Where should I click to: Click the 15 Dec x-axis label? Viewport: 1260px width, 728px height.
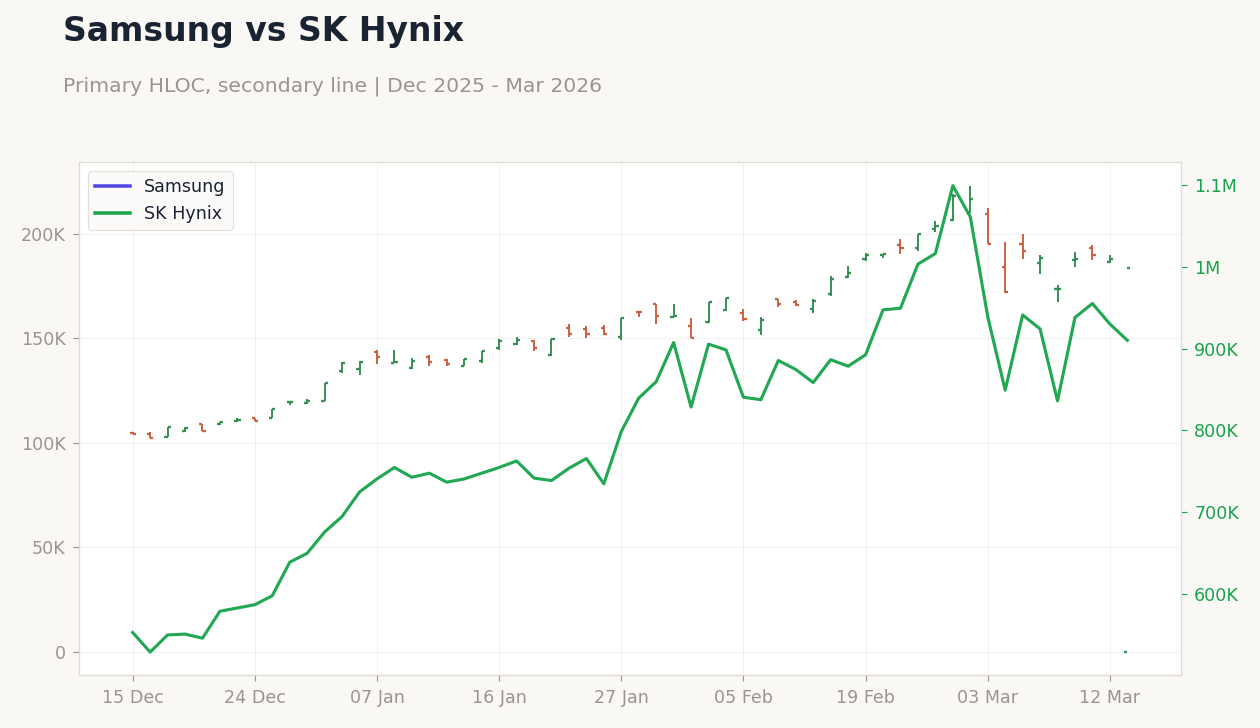tap(135, 696)
